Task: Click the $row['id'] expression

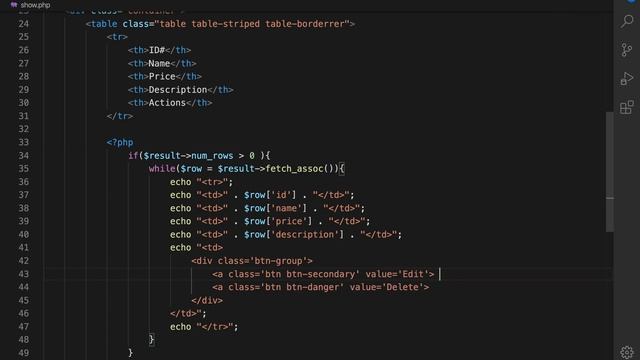Action: (x=270, y=195)
